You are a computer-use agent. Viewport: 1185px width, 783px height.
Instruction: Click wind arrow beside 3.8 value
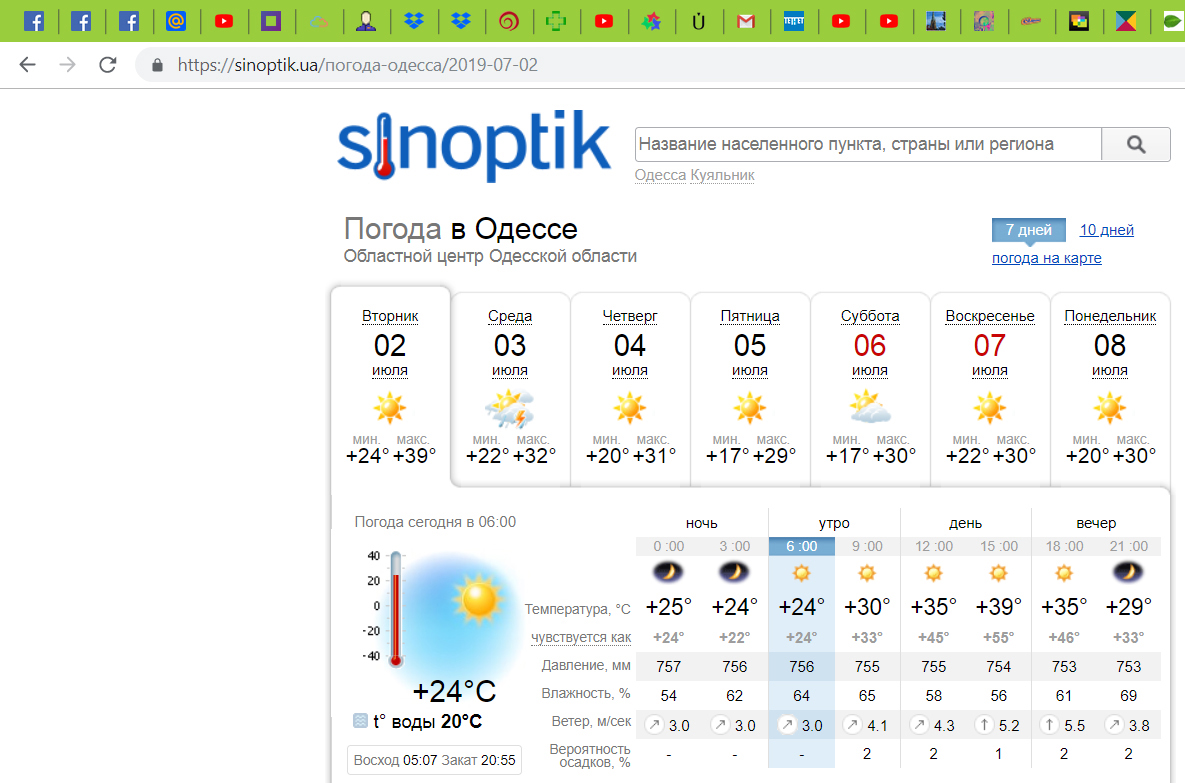[x=1114, y=725]
